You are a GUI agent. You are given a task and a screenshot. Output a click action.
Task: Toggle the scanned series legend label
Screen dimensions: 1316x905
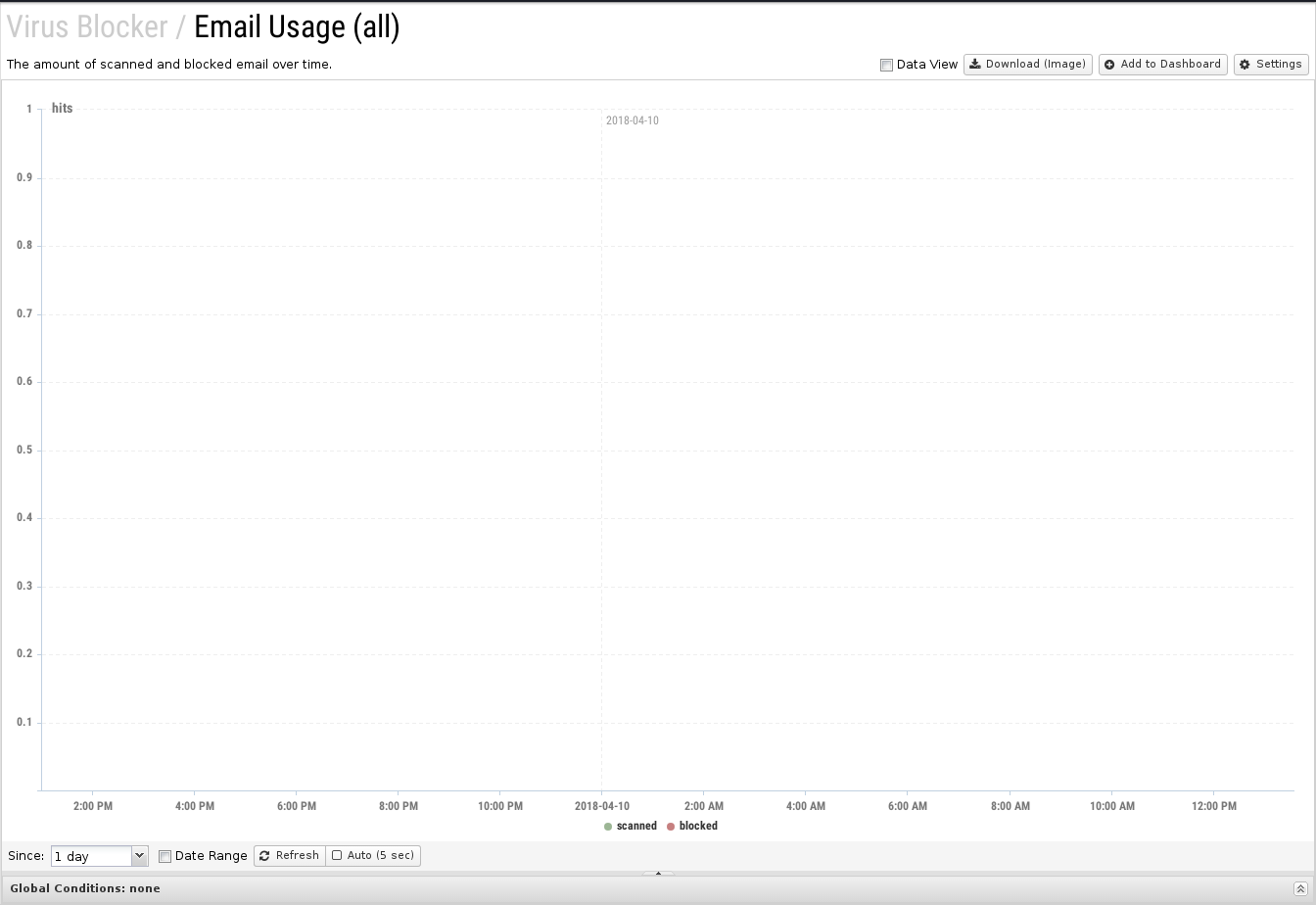pos(636,827)
